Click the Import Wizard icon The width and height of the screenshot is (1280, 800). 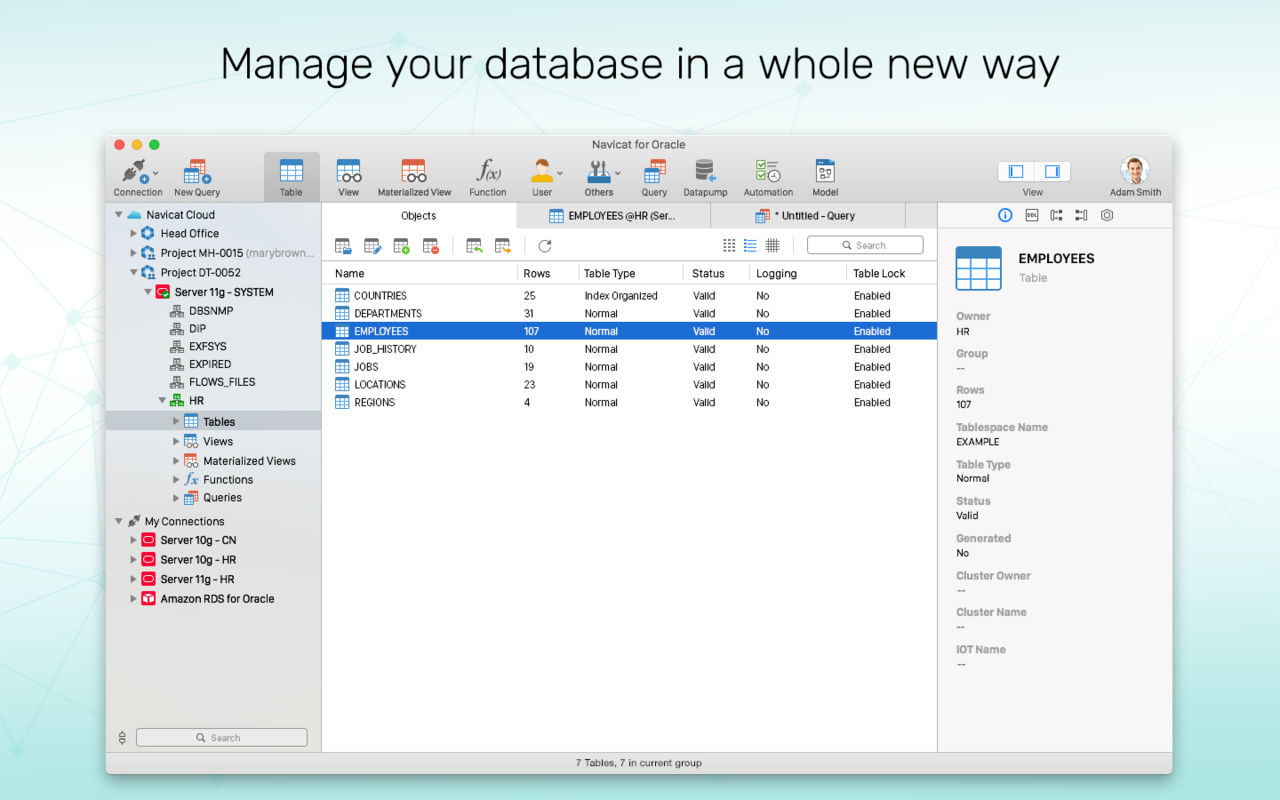click(x=474, y=246)
